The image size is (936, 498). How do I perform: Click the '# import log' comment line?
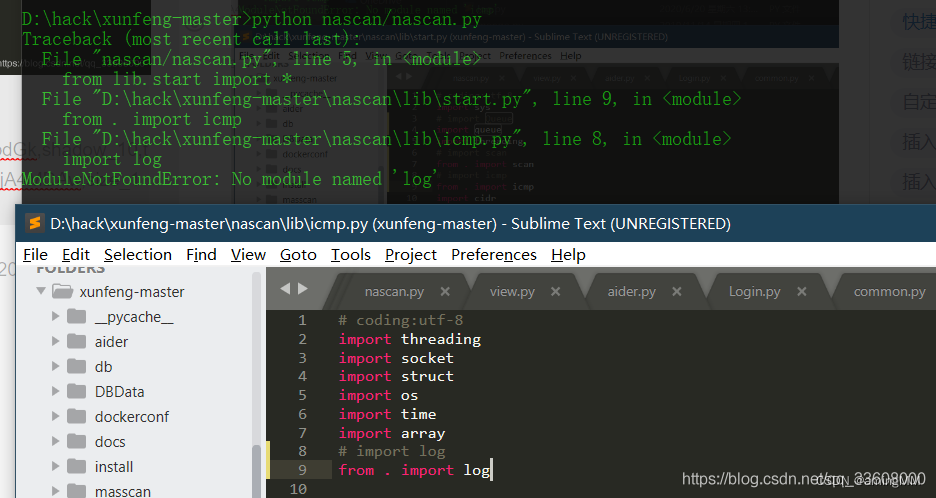coord(392,451)
